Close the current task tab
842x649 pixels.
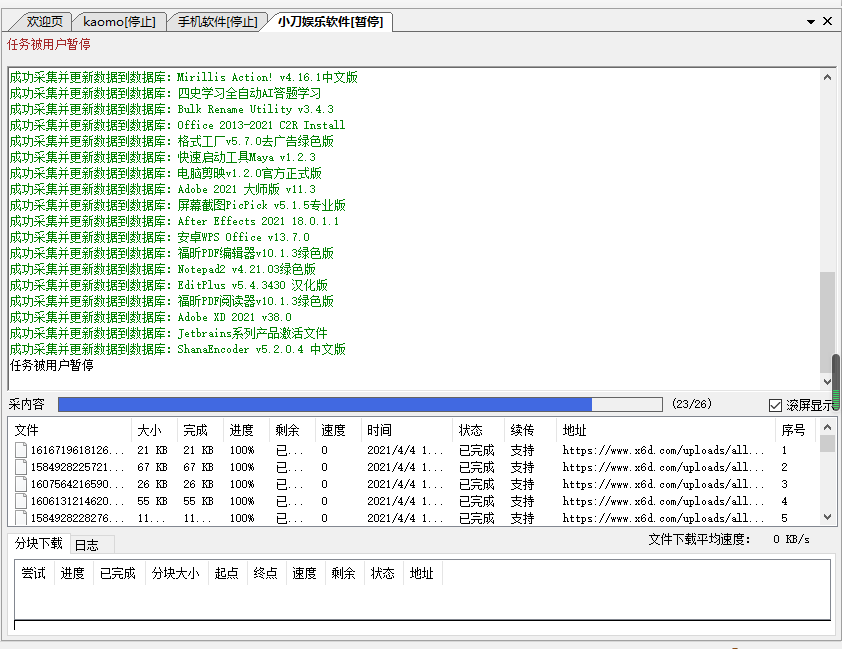(828, 21)
